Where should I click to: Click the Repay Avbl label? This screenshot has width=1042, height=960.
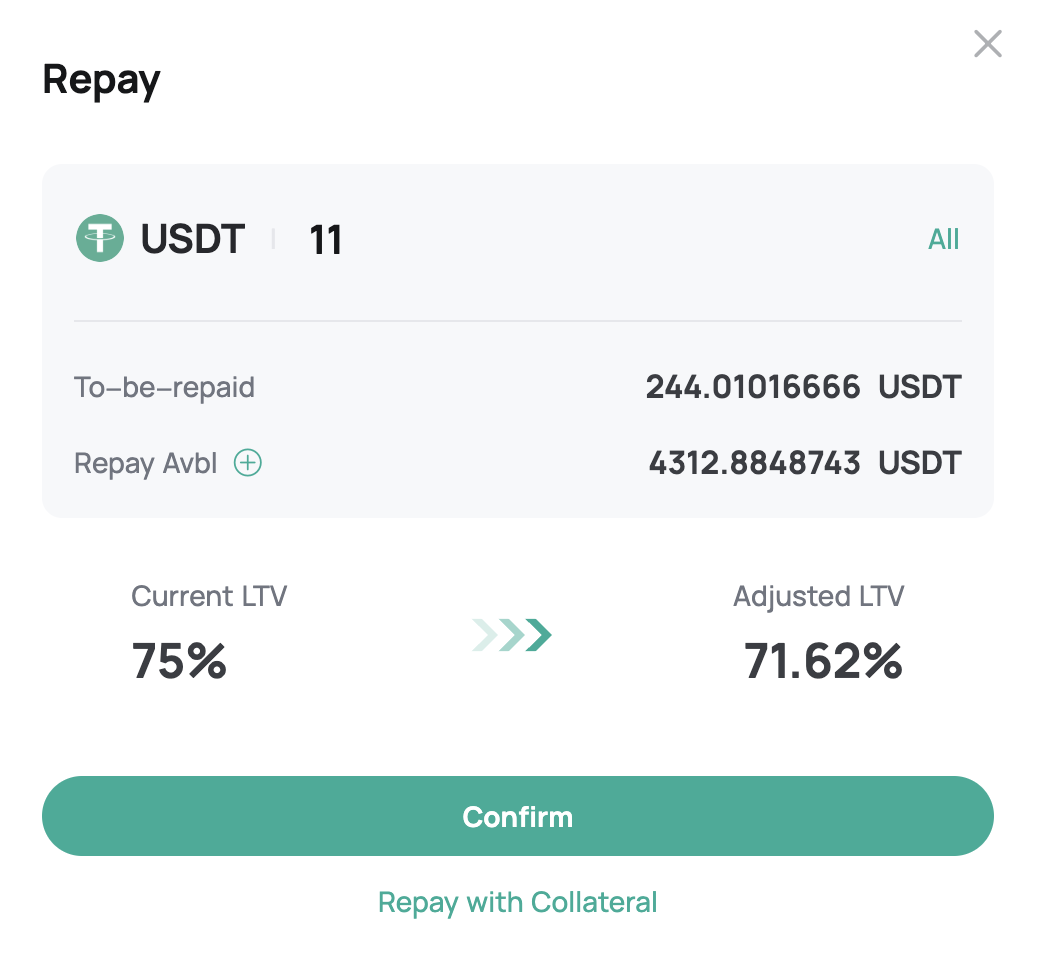146,463
